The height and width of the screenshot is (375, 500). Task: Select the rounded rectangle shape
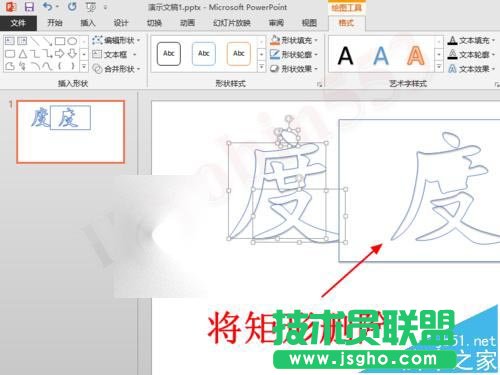click(x=10, y=53)
